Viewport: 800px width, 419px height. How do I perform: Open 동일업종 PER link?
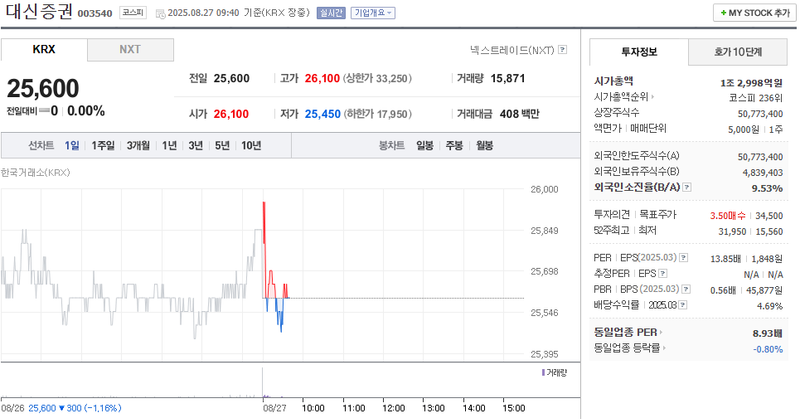coord(628,332)
